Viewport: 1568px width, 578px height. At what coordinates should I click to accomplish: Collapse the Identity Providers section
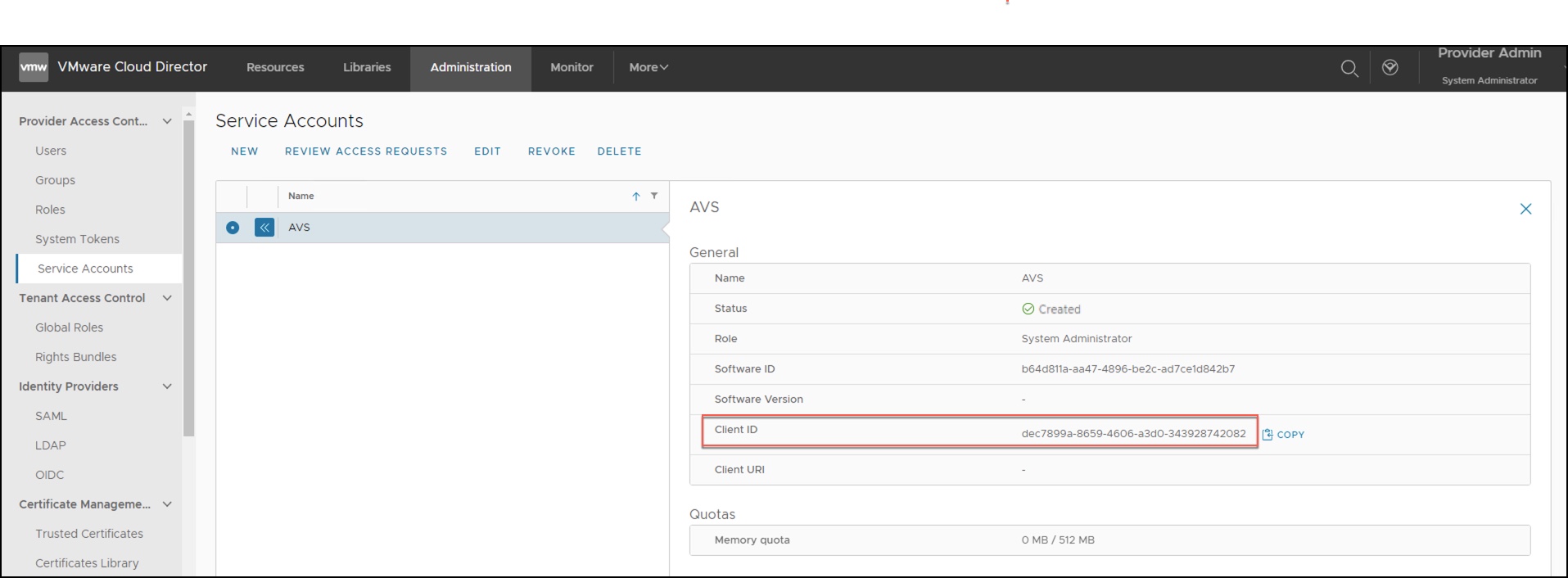tap(167, 386)
